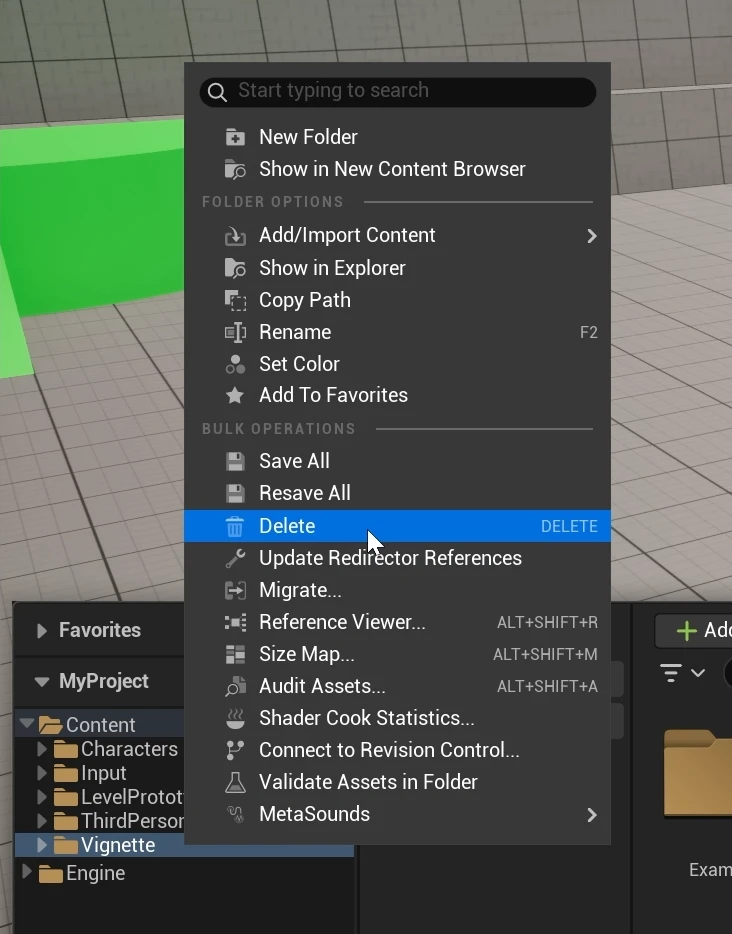Click the Shader Cook Statistics icon
Viewport: 732px width, 934px height.
[235, 718]
